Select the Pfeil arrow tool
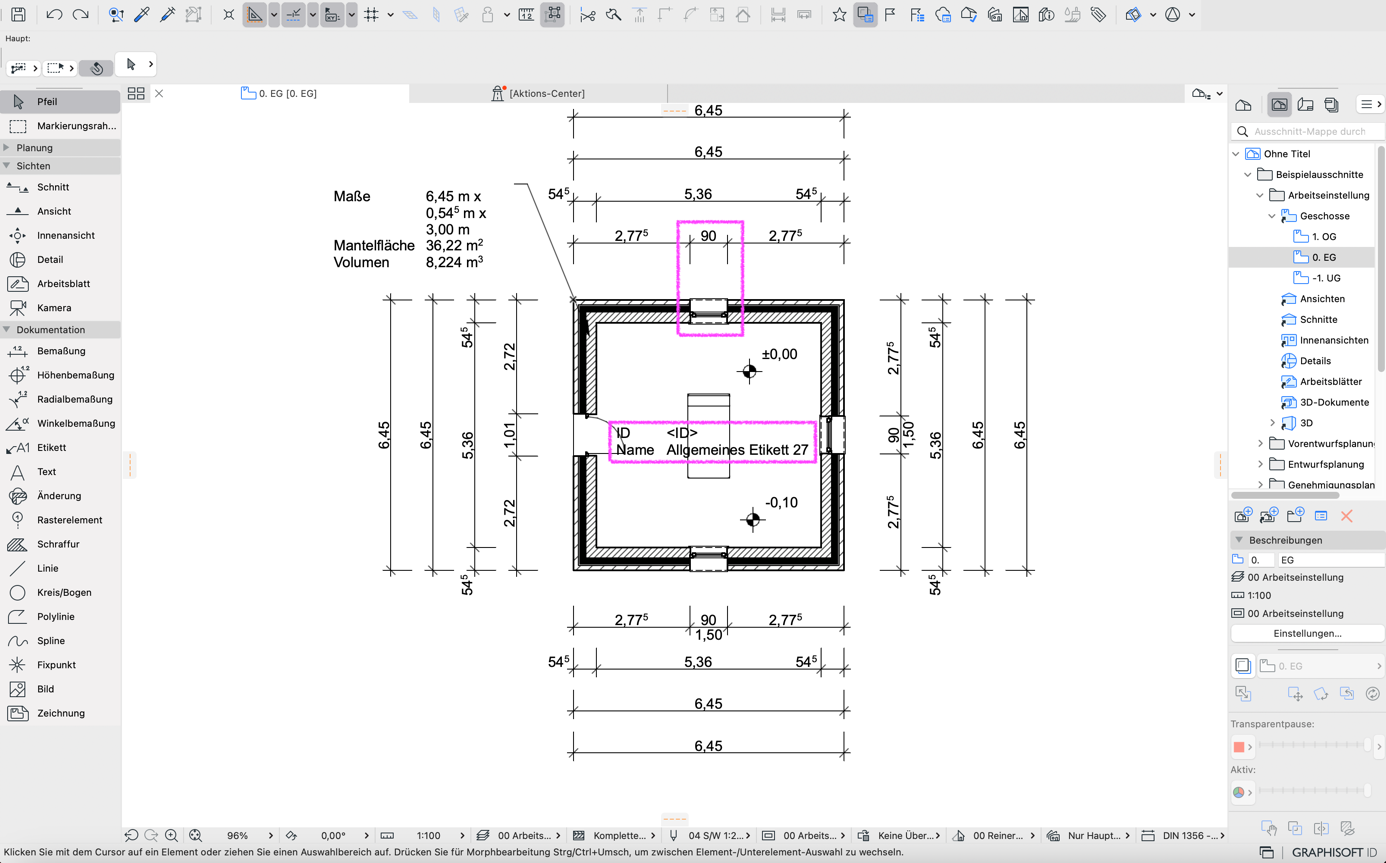Screen dimensions: 1386x863 click(60, 102)
